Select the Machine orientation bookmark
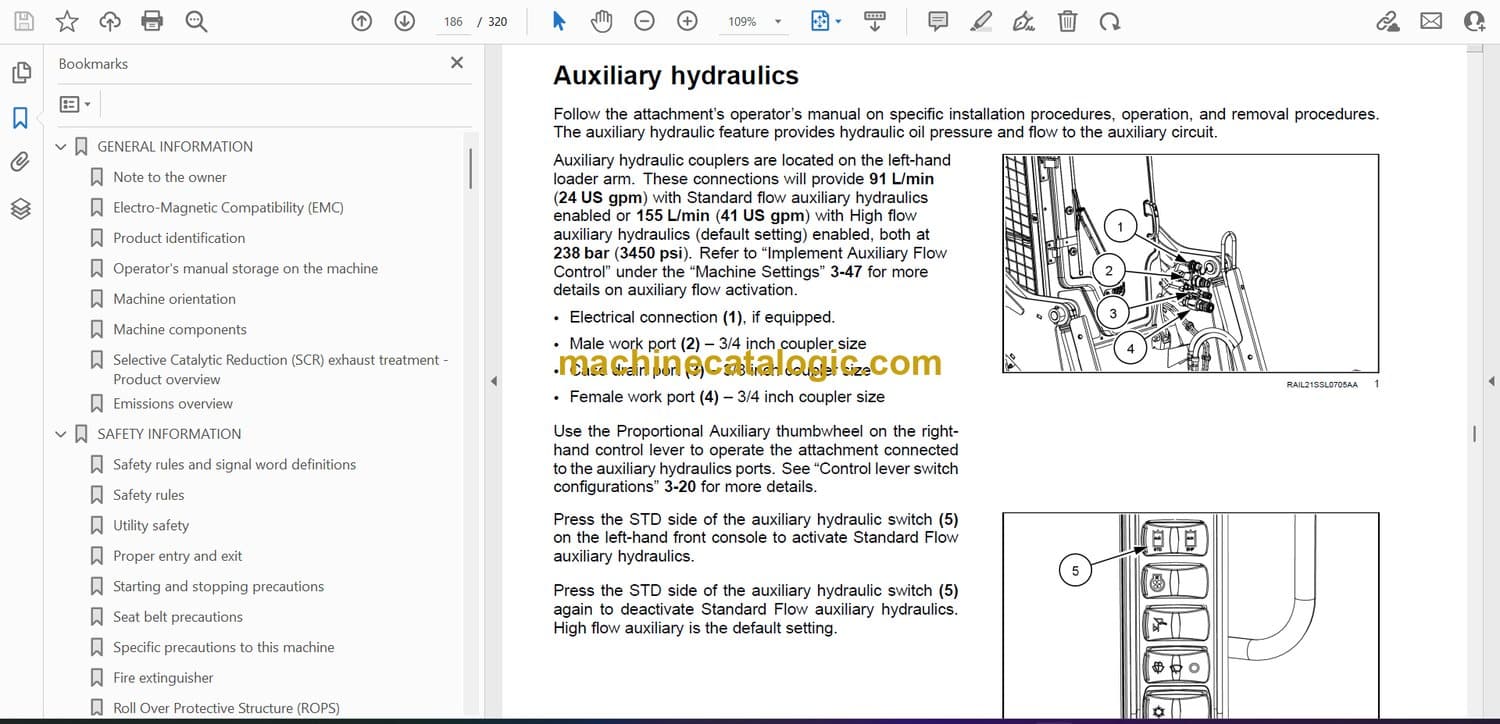The height and width of the screenshot is (724, 1500). tap(174, 298)
